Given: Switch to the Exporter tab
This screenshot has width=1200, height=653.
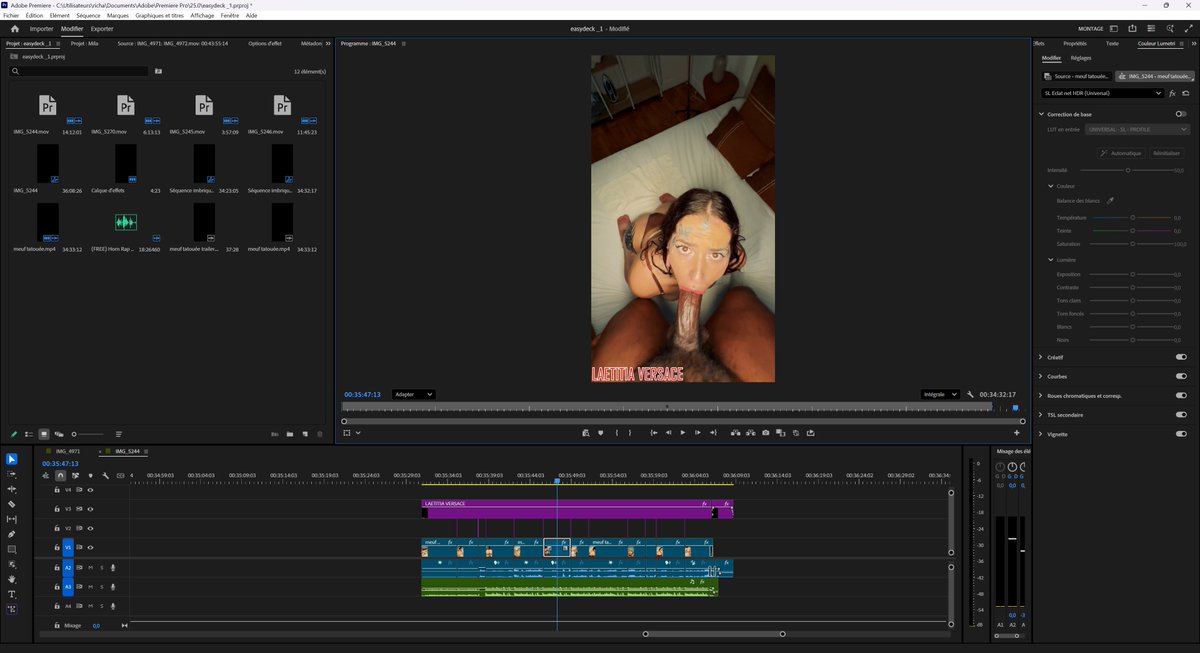Looking at the screenshot, I should pos(102,29).
